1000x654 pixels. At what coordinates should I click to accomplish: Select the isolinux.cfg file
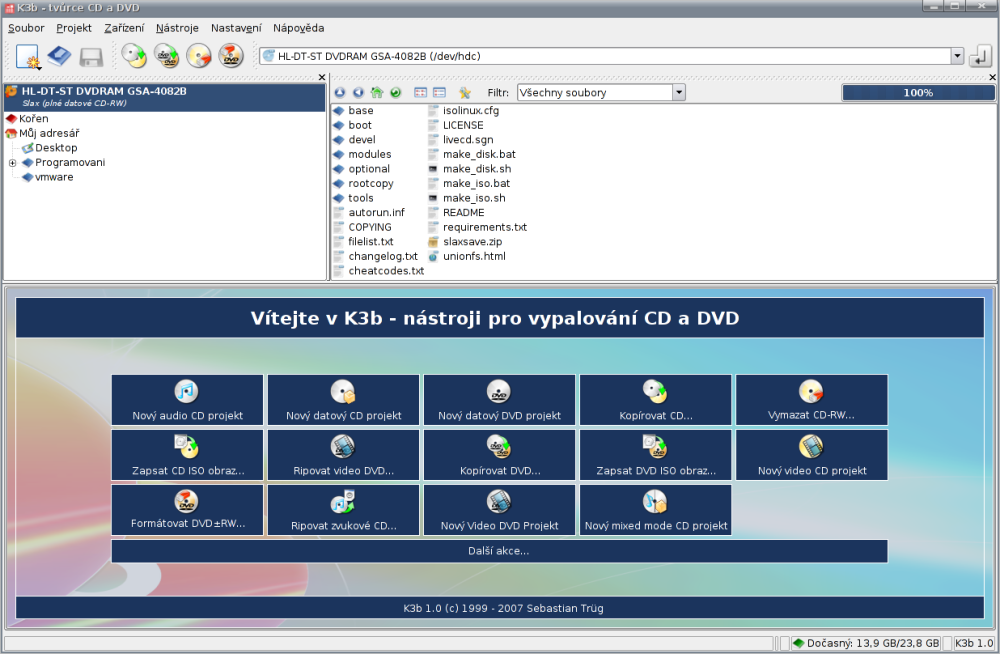tap(464, 110)
